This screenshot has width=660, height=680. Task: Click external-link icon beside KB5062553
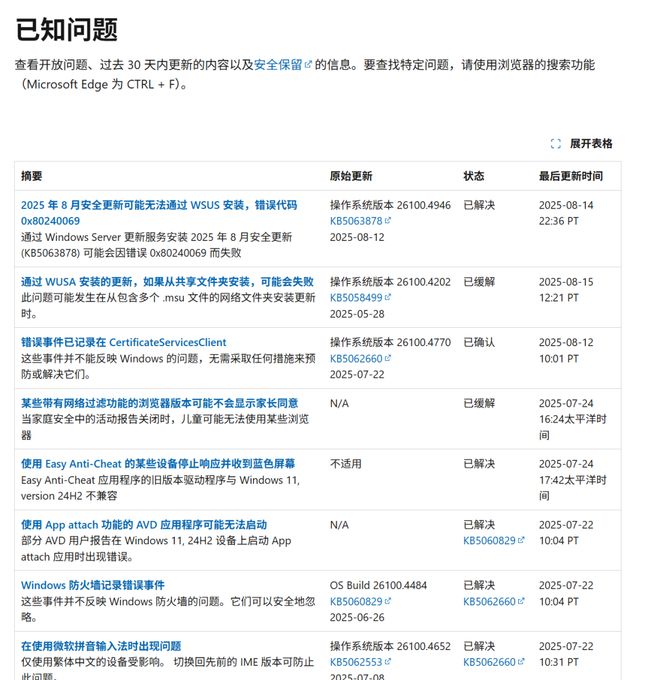click(388, 662)
